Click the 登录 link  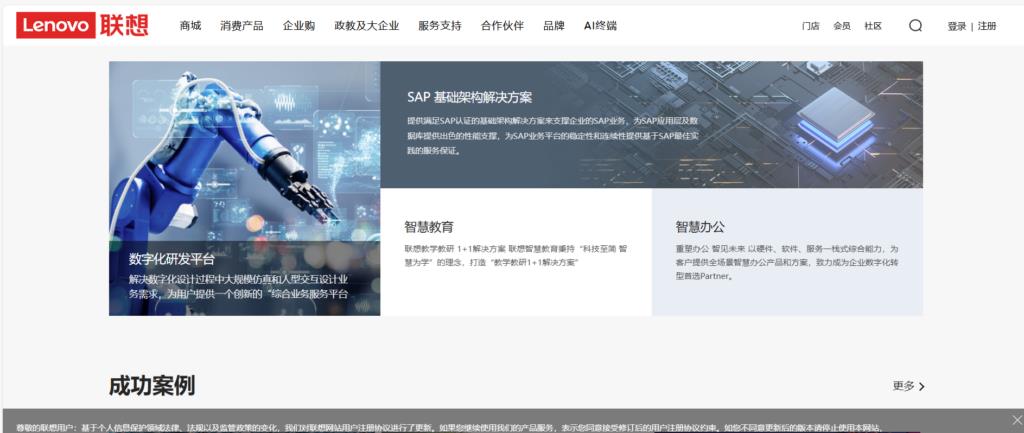pyautogui.click(x=957, y=26)
